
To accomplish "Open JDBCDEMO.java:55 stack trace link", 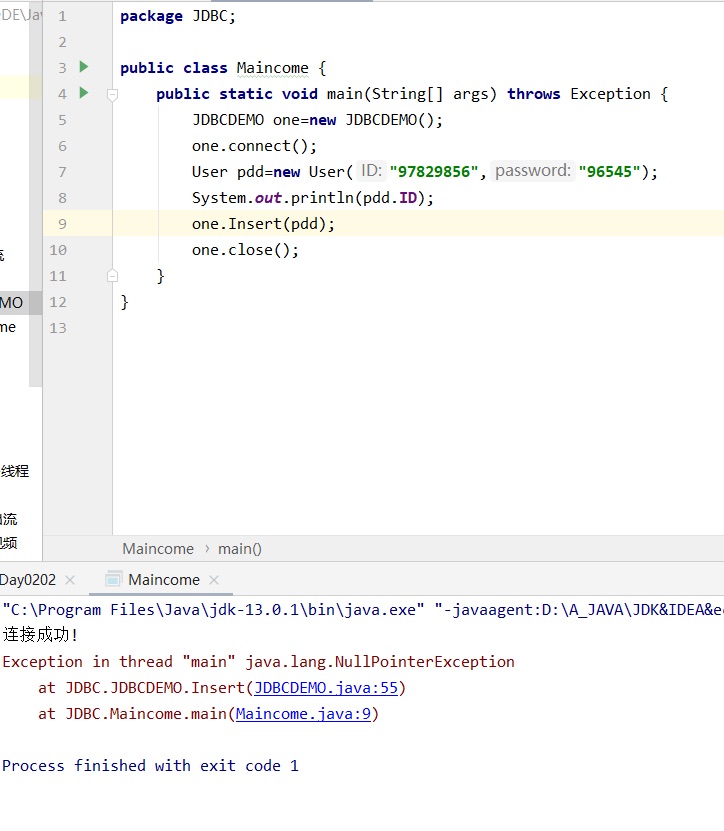I will (x=326, y=688).
